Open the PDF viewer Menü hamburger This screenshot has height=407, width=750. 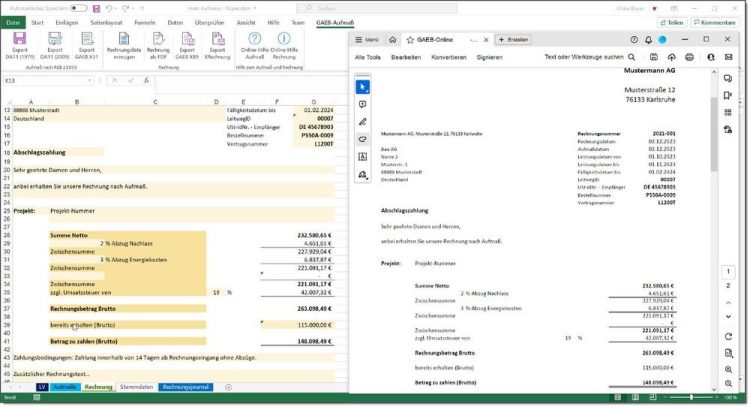(x=366, y=39)
